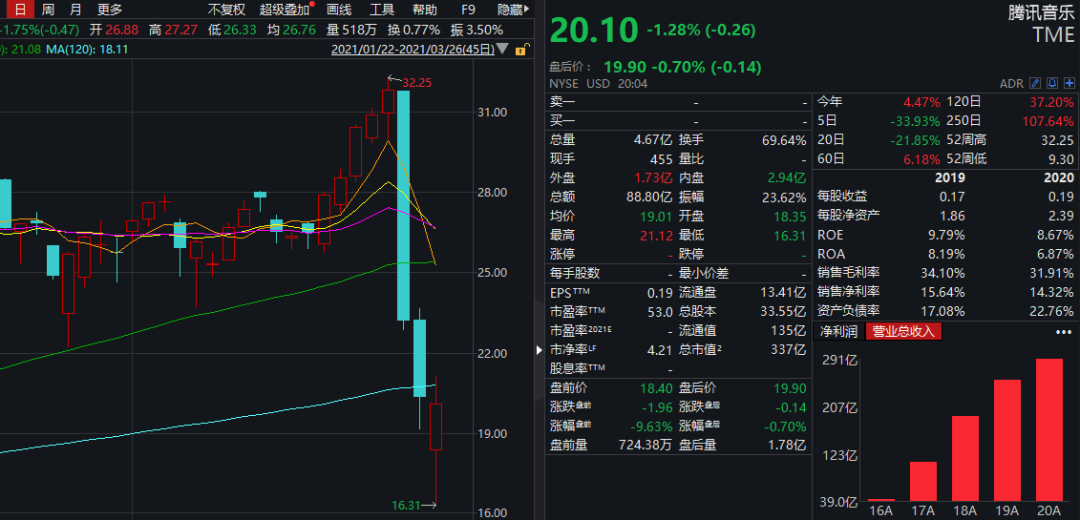This screenshot has width=1080, height=520.
Task: Click the large cyan drop candlestick
Action: (x=404, y=205)
